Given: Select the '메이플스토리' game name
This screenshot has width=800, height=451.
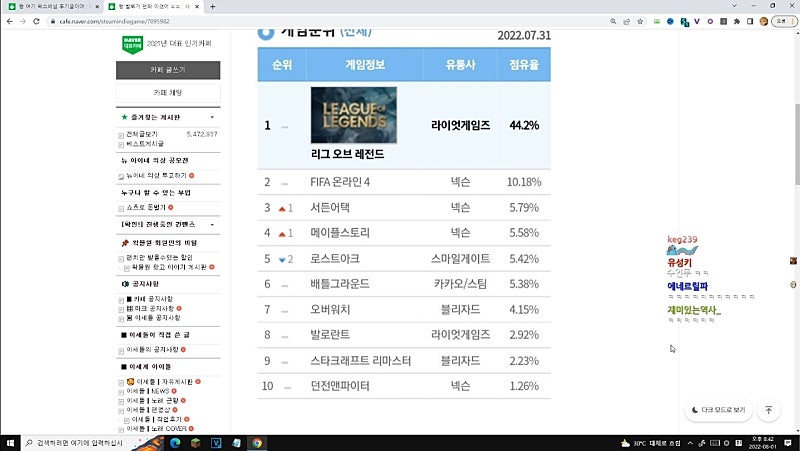Looking at the screenshot, I should 340,233.
